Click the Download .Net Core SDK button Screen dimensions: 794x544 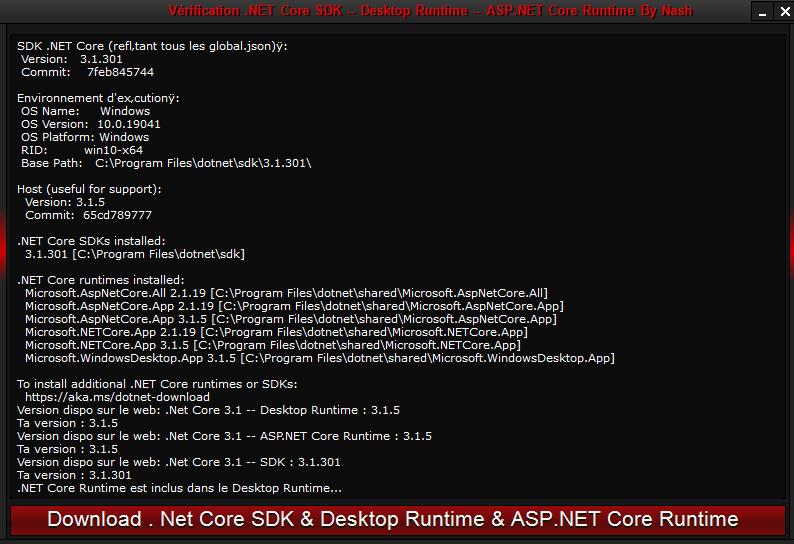[x=398, y=520]
